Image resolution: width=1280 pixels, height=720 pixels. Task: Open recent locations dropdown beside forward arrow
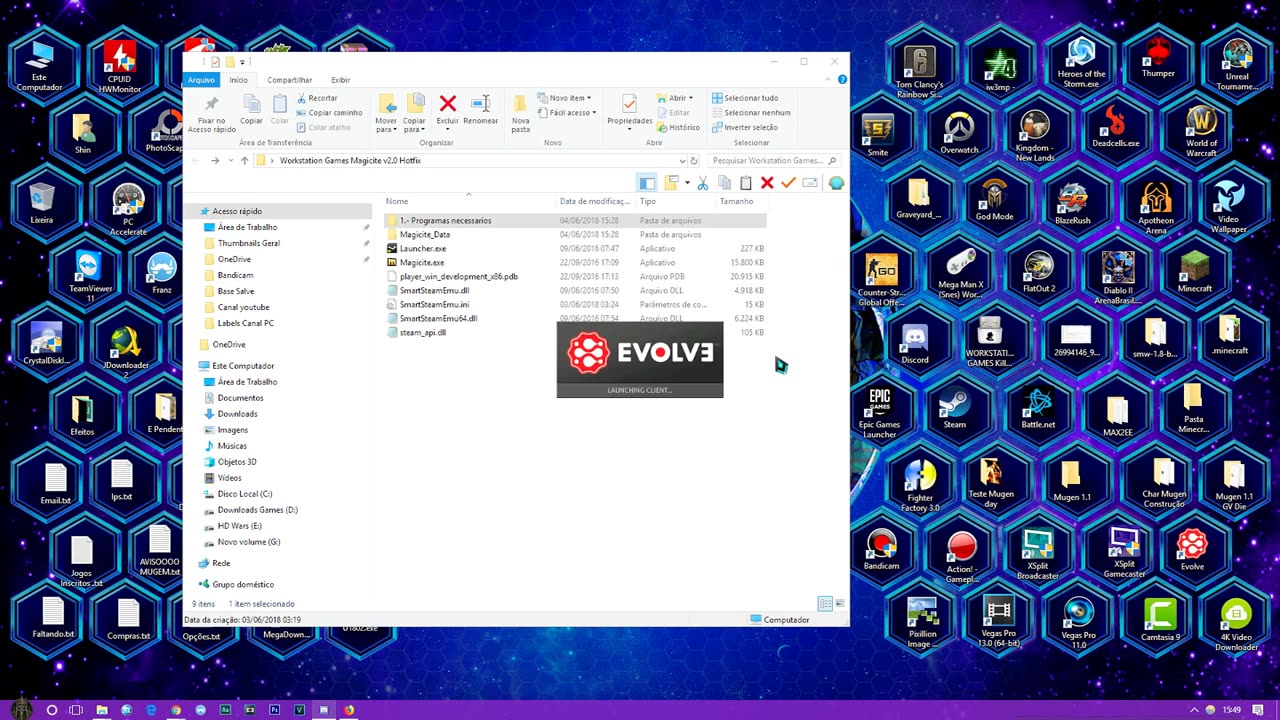[x=230, y=161]
